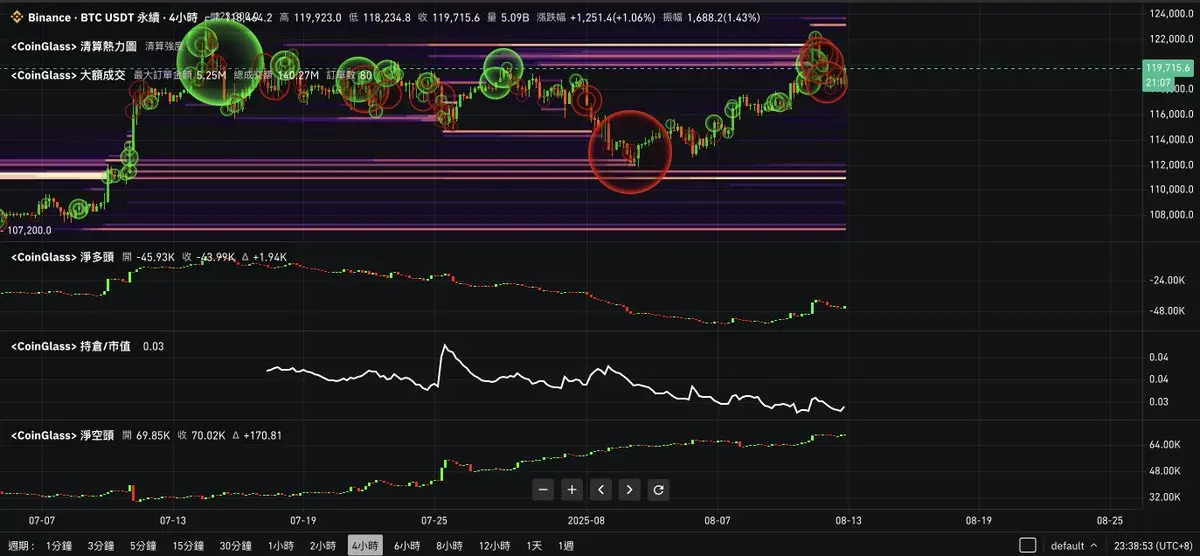Image resolution: width=1200 pixels, height=556 pixels.
Task: Click the 08-13 date on time axis
Action: 848,521
